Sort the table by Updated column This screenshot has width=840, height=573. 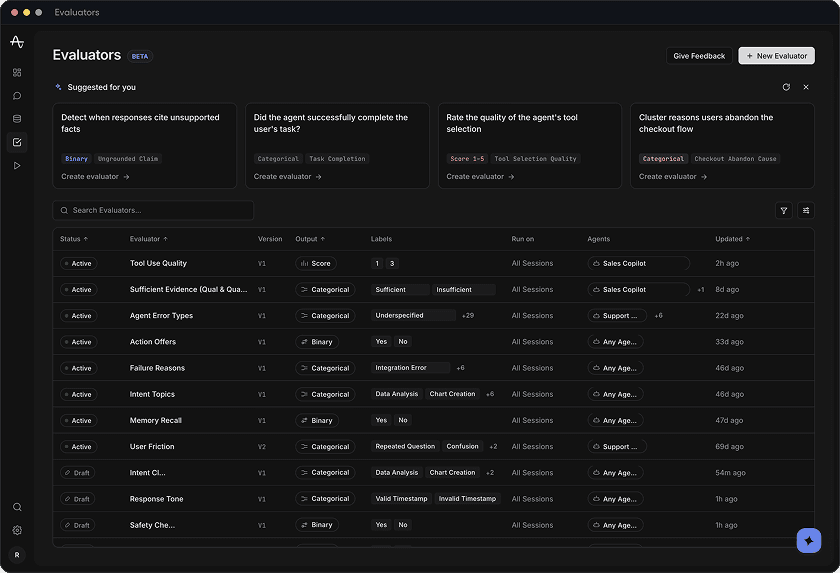(732, 239)
